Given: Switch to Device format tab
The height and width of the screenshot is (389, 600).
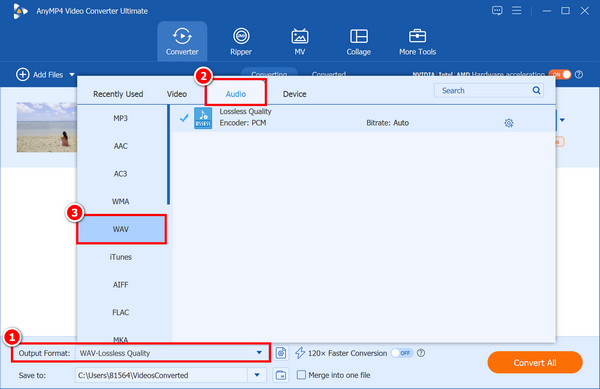Looking at the screenshot, I should pyautogui.click(x=294, y=94).
